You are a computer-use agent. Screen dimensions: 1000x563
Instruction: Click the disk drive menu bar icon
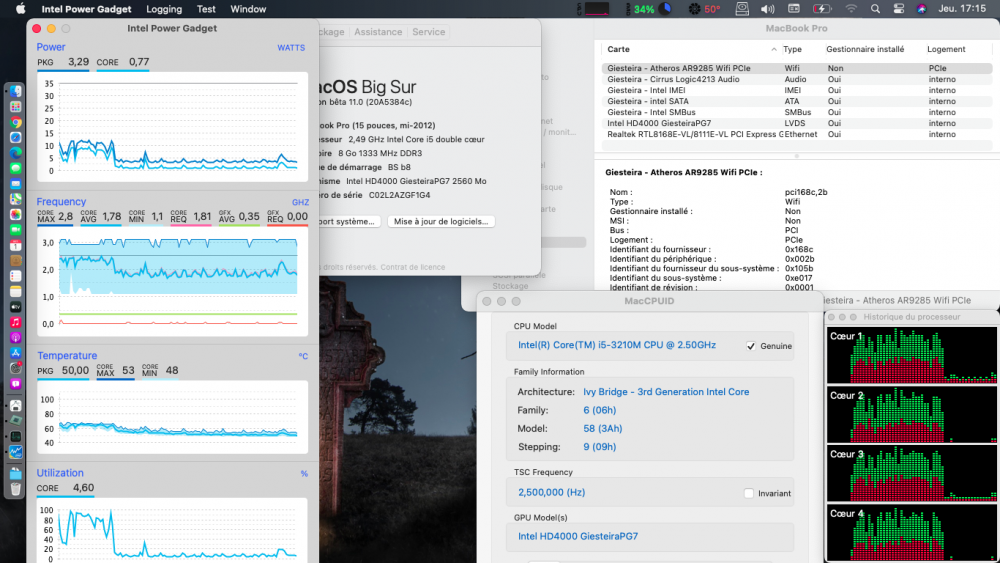[742, 9]
